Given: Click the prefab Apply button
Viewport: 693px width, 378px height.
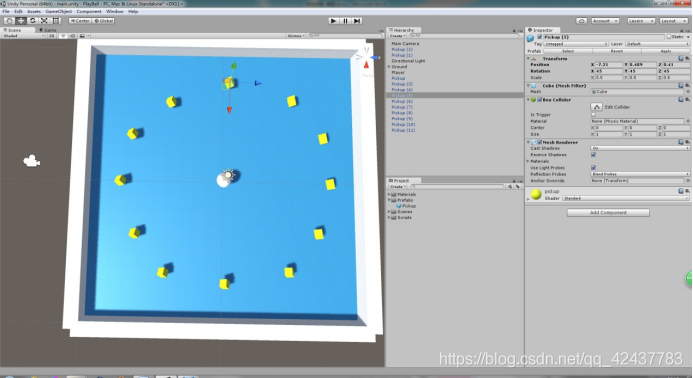Looking at the screenshot, I should pyautogui.click(x=666, y=51).
